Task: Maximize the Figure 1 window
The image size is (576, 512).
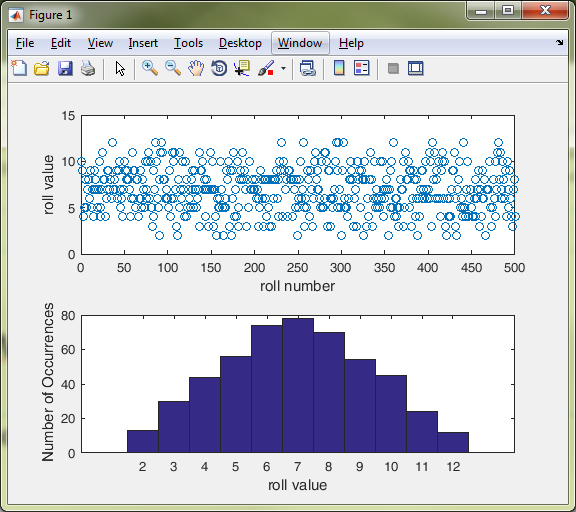Action: (508, 10)
